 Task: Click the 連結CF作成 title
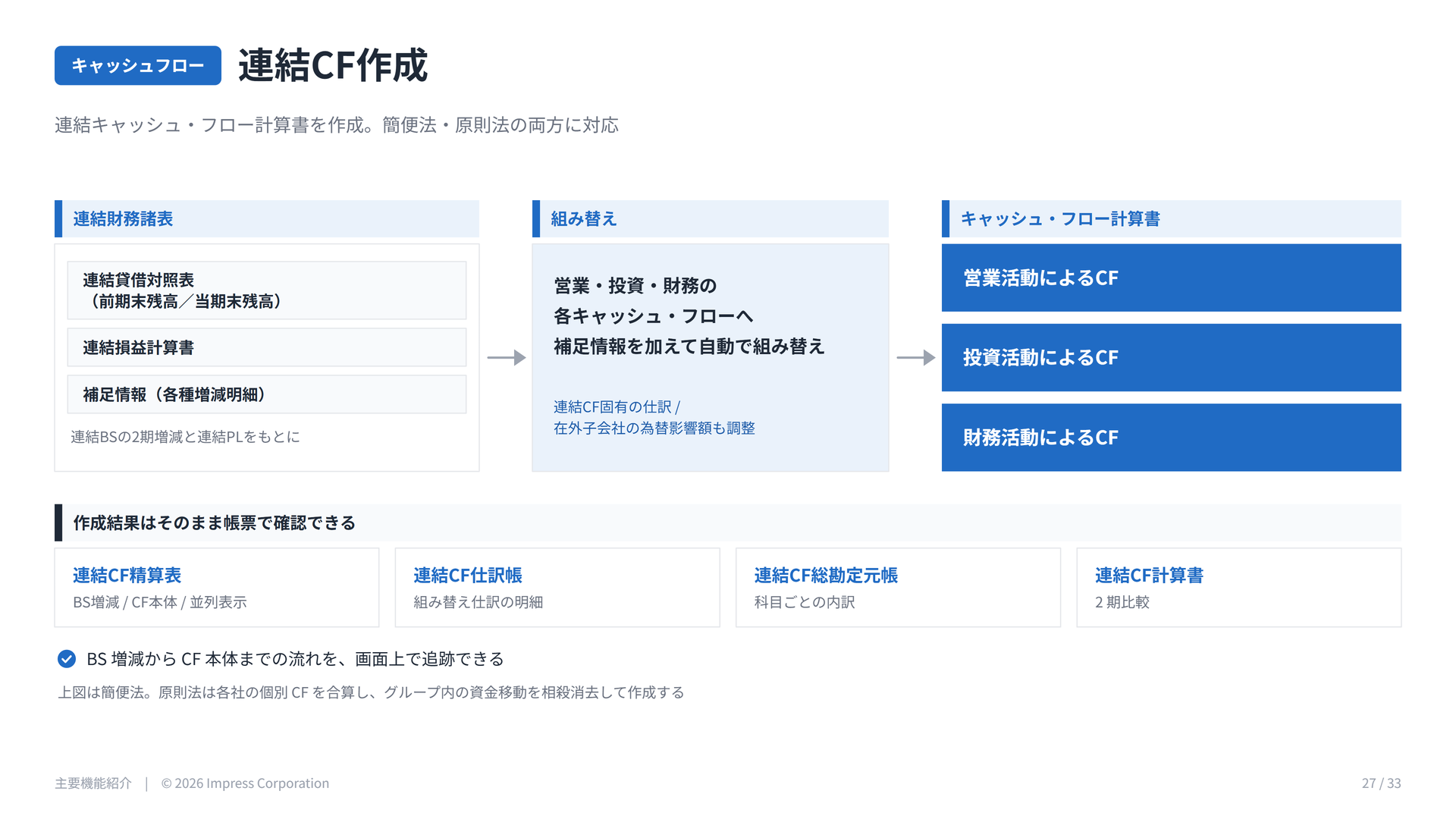tap(333, 65)
